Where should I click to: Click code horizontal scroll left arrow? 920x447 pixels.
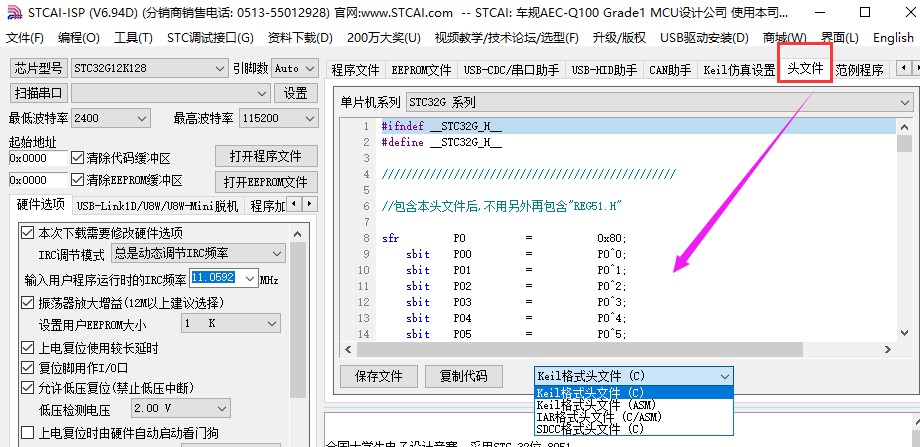coord(348,349)
